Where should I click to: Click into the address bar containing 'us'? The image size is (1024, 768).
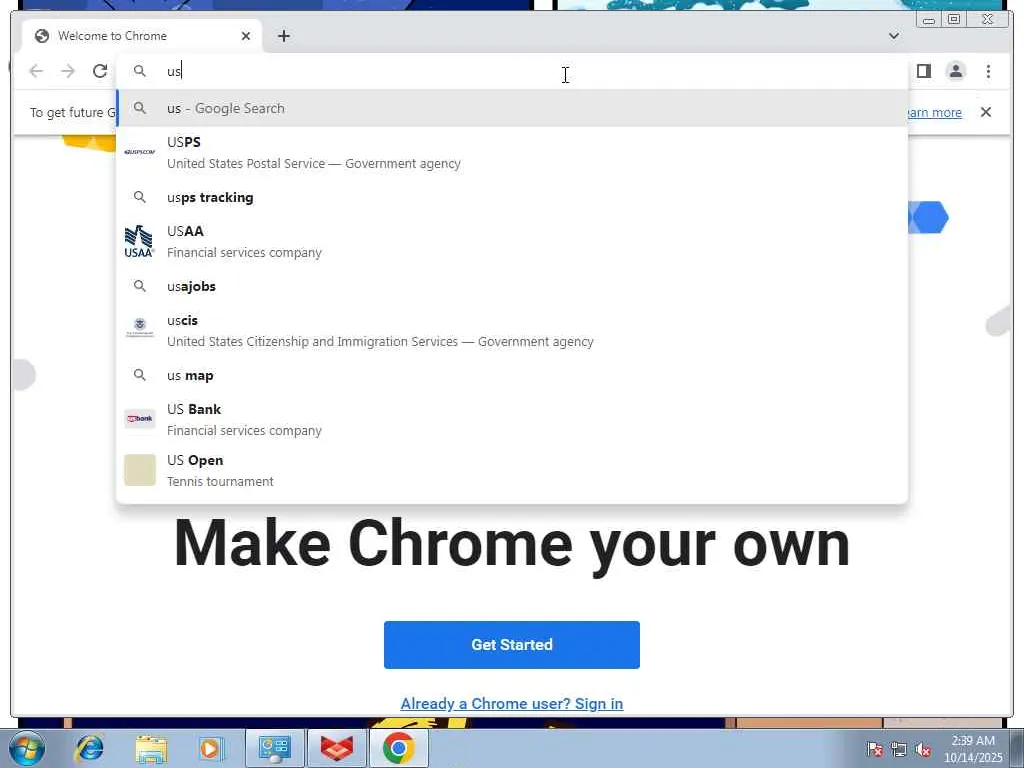(512, 71)
